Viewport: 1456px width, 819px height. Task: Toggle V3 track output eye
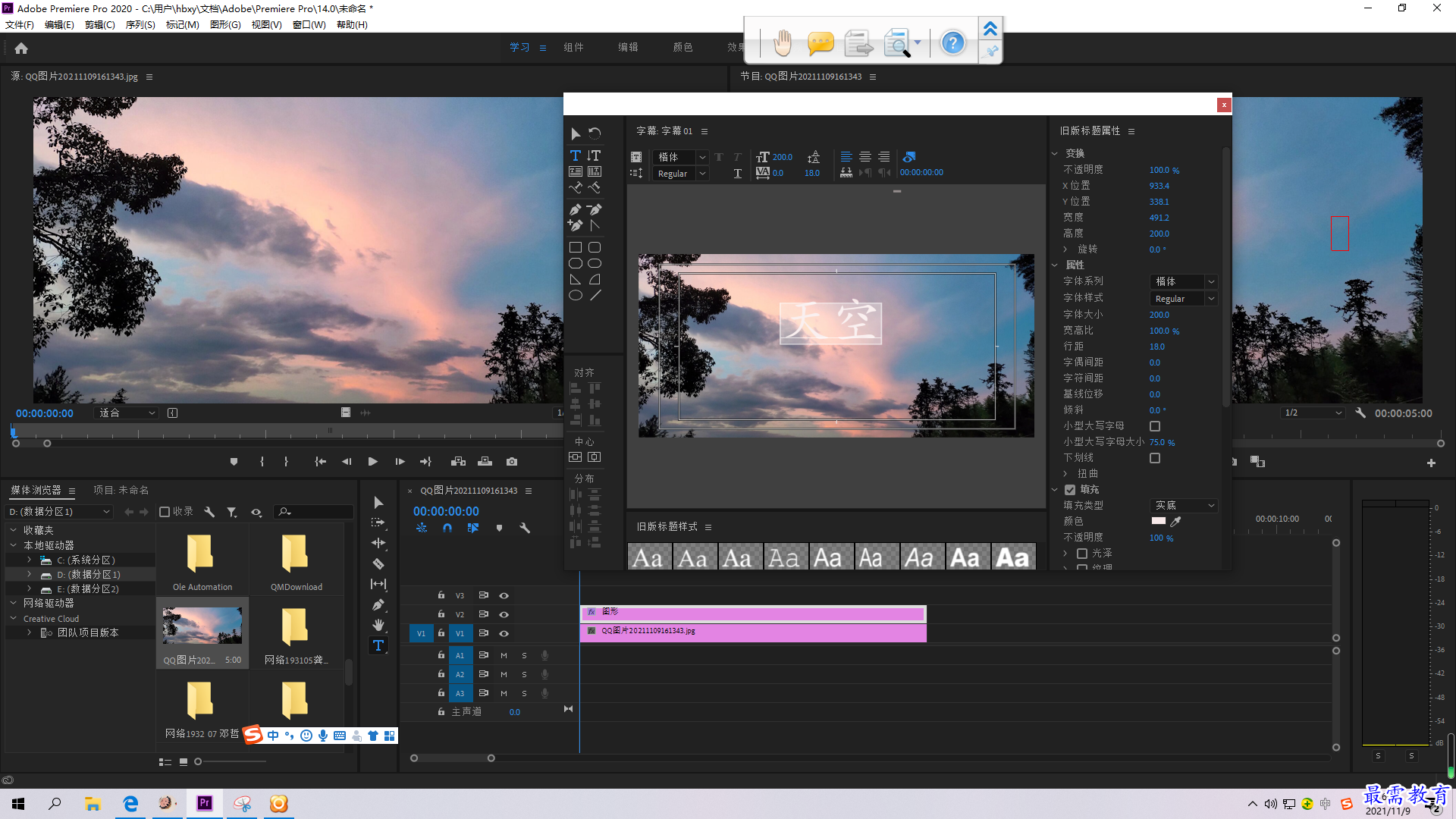(504, 595)
